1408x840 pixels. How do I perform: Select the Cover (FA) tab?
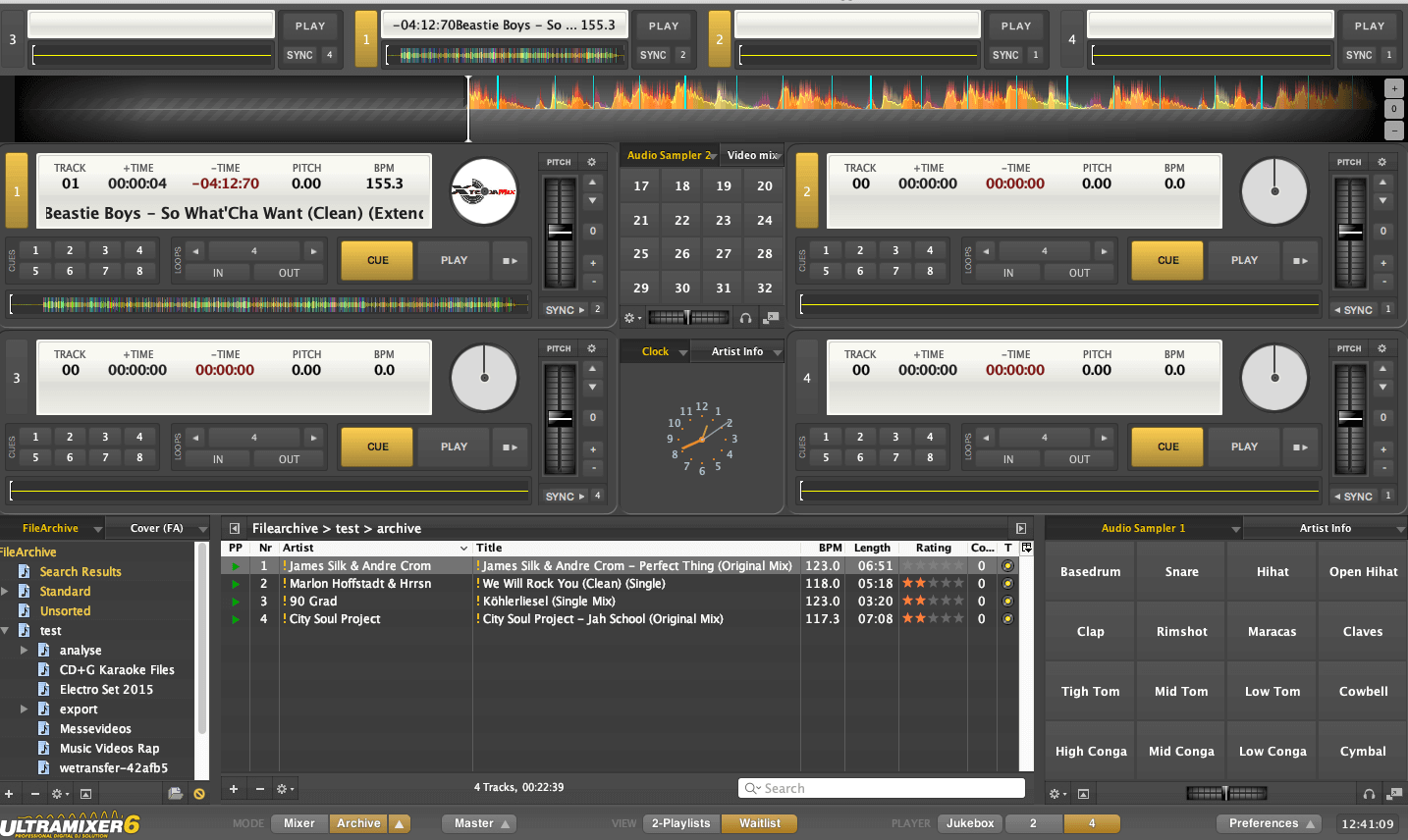pos(156,528)
